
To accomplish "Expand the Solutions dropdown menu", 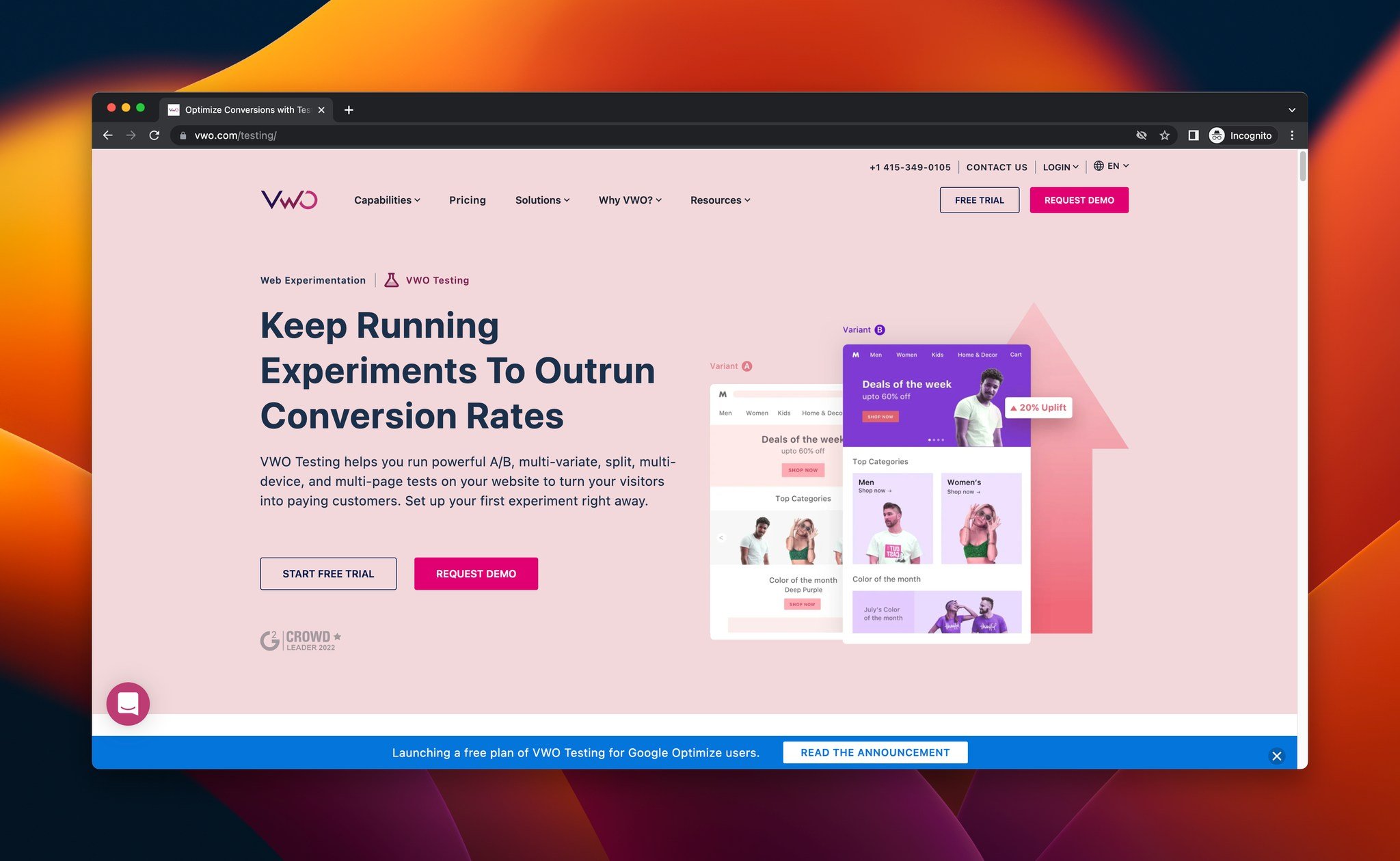I will 541,200.
